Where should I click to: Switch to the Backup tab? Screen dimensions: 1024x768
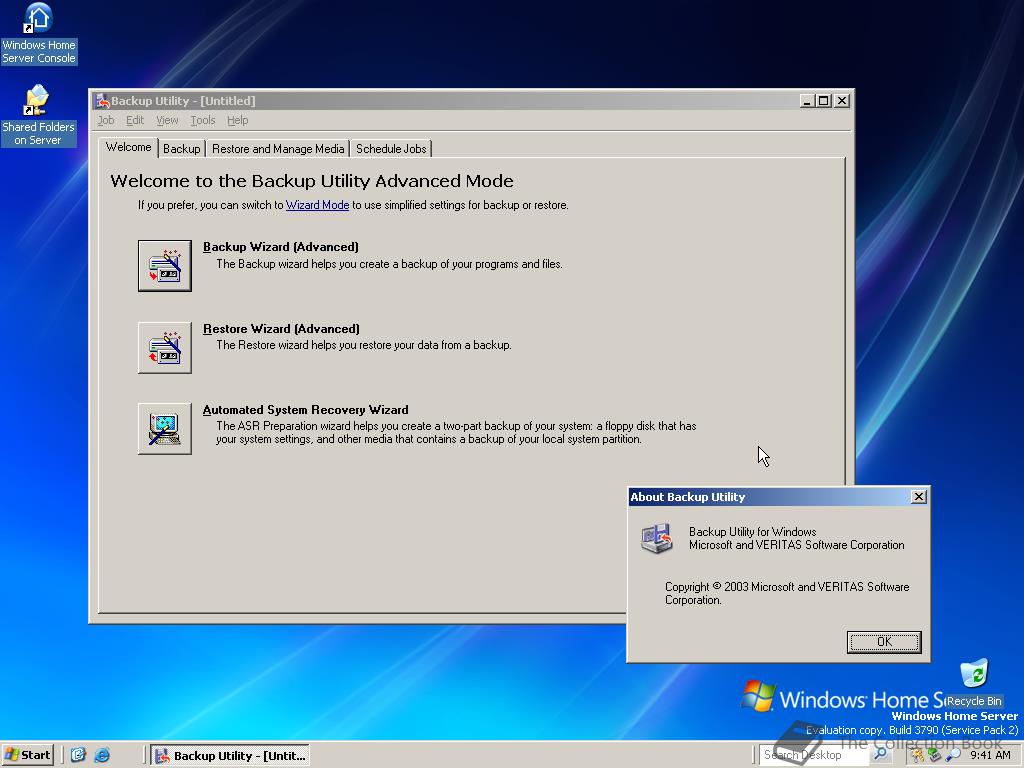(182, 149)
